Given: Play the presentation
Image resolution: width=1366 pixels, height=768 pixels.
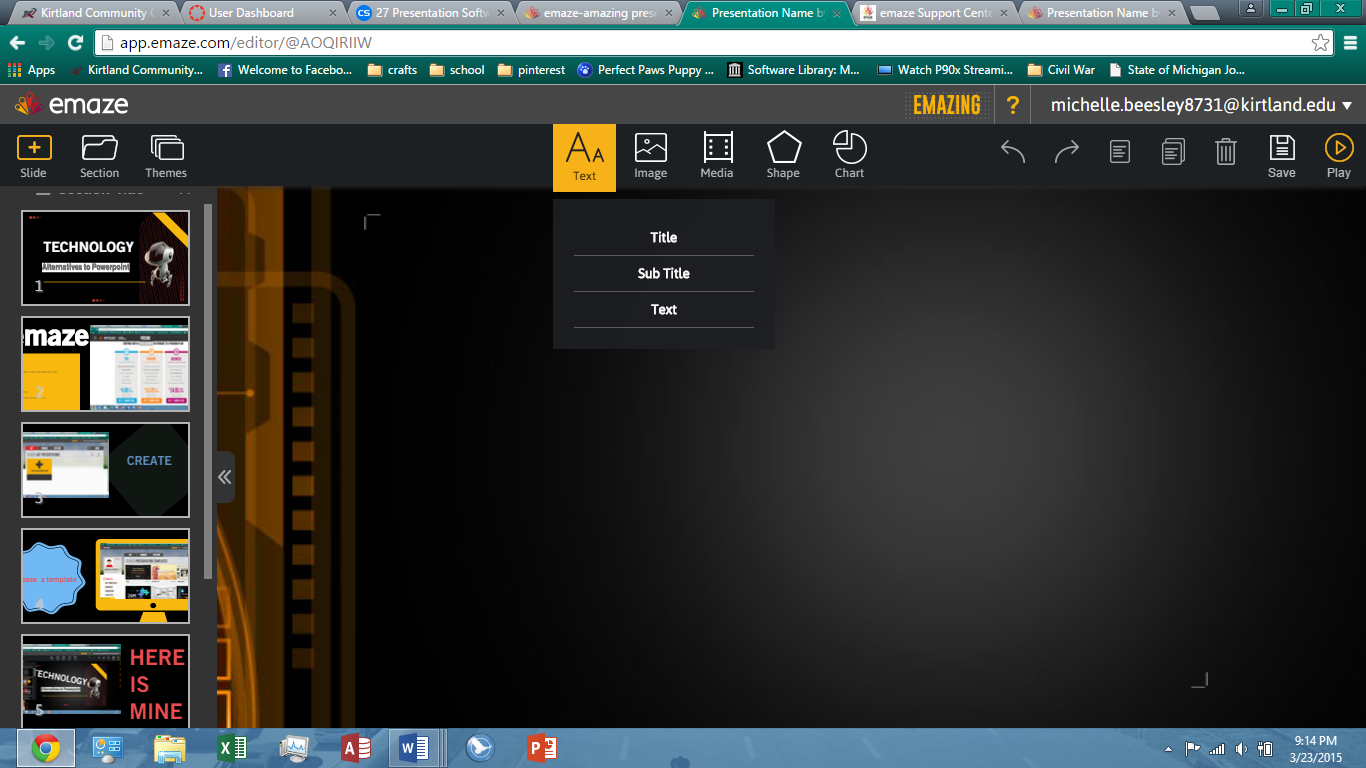Looking at the screenshot, I should pos(1338,156).
